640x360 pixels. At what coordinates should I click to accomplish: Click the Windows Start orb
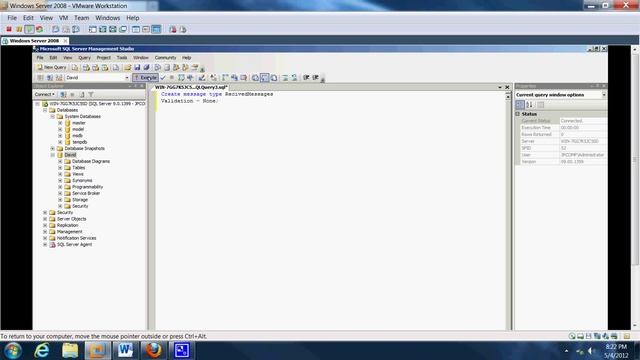[x=13, y=351]
